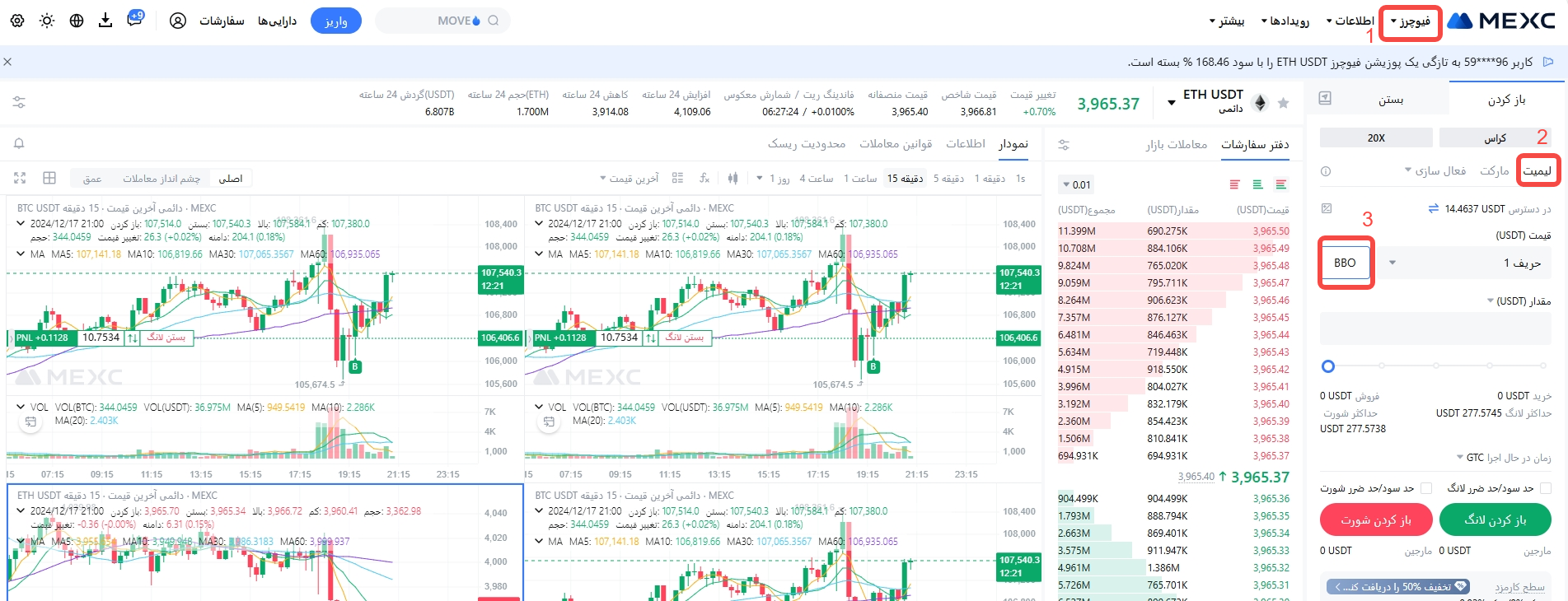Select مارکت order type tab
The image size is (1568, 601).
(1494, 171)
